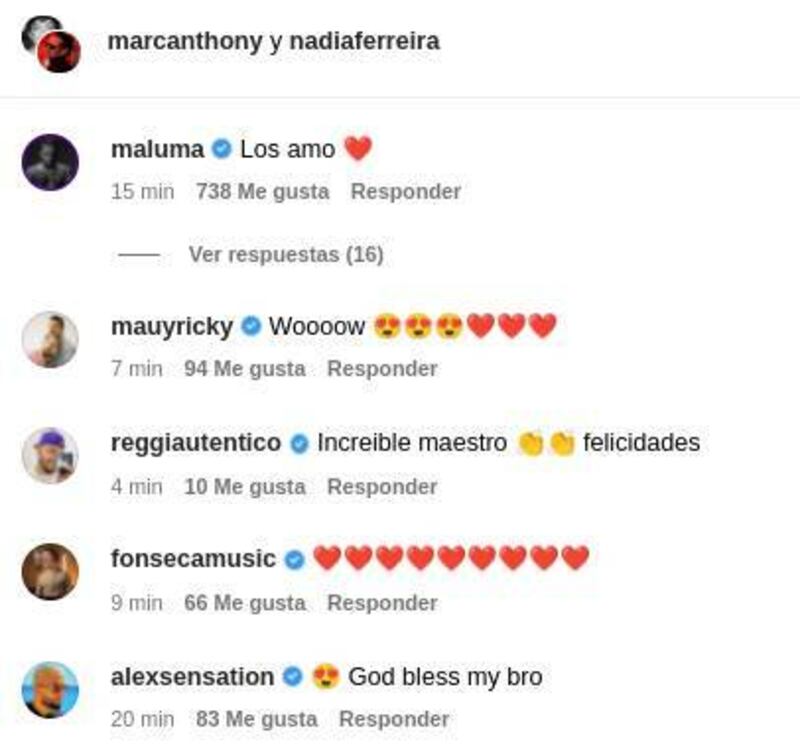The image size is (800, 754).
Task: Open the alexsensation username link
Action: [192, 677]
